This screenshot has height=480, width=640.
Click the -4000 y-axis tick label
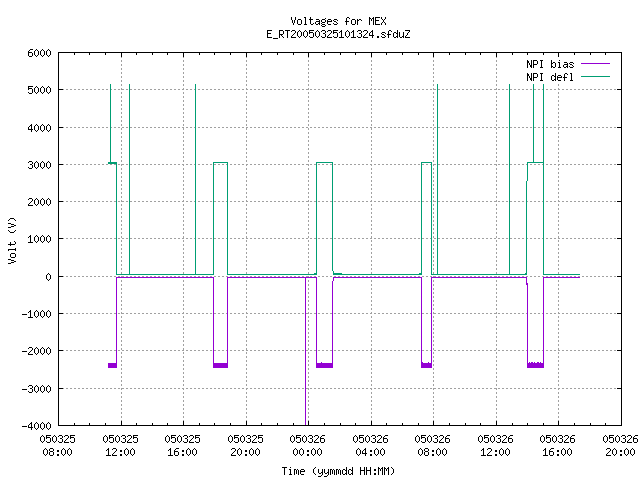[x=36, y=426]
